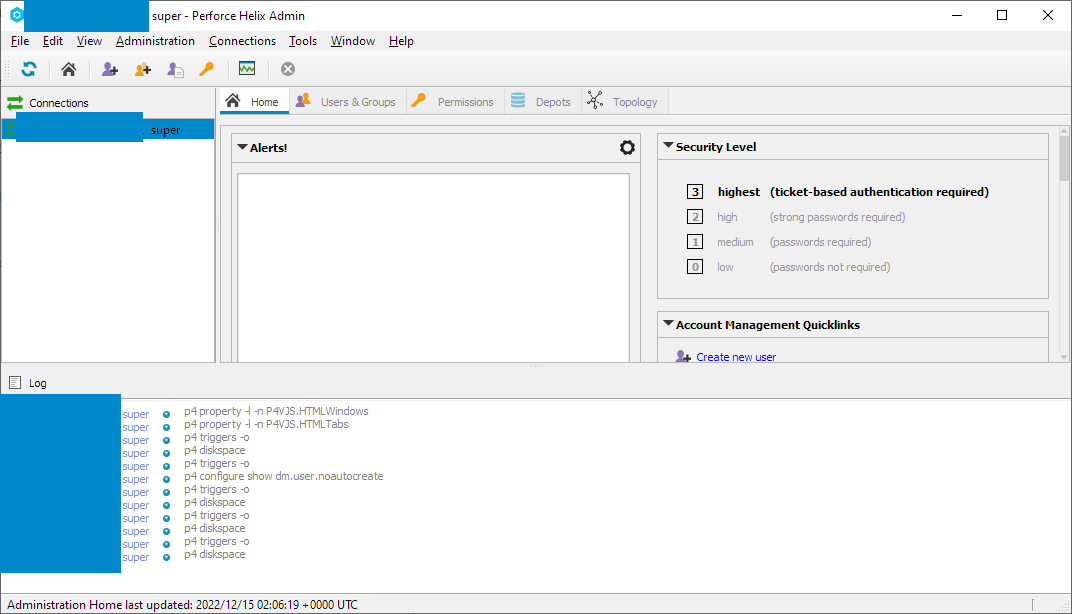Click the last 'p4 diskspace' log entry
The height and width of the screenshot is (614, 1072).
point(215,554)
